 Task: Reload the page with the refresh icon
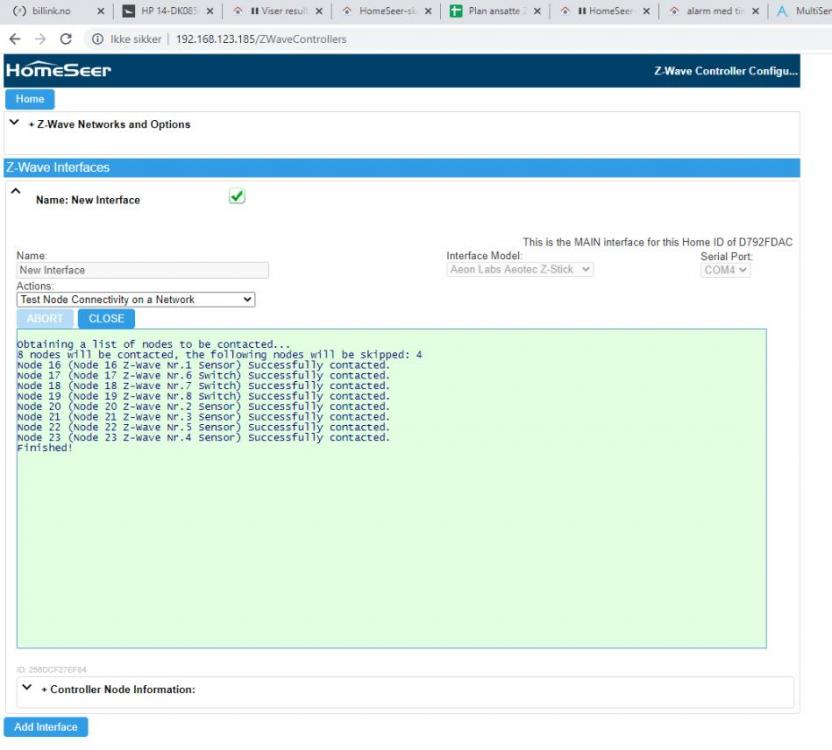[66, 39]
